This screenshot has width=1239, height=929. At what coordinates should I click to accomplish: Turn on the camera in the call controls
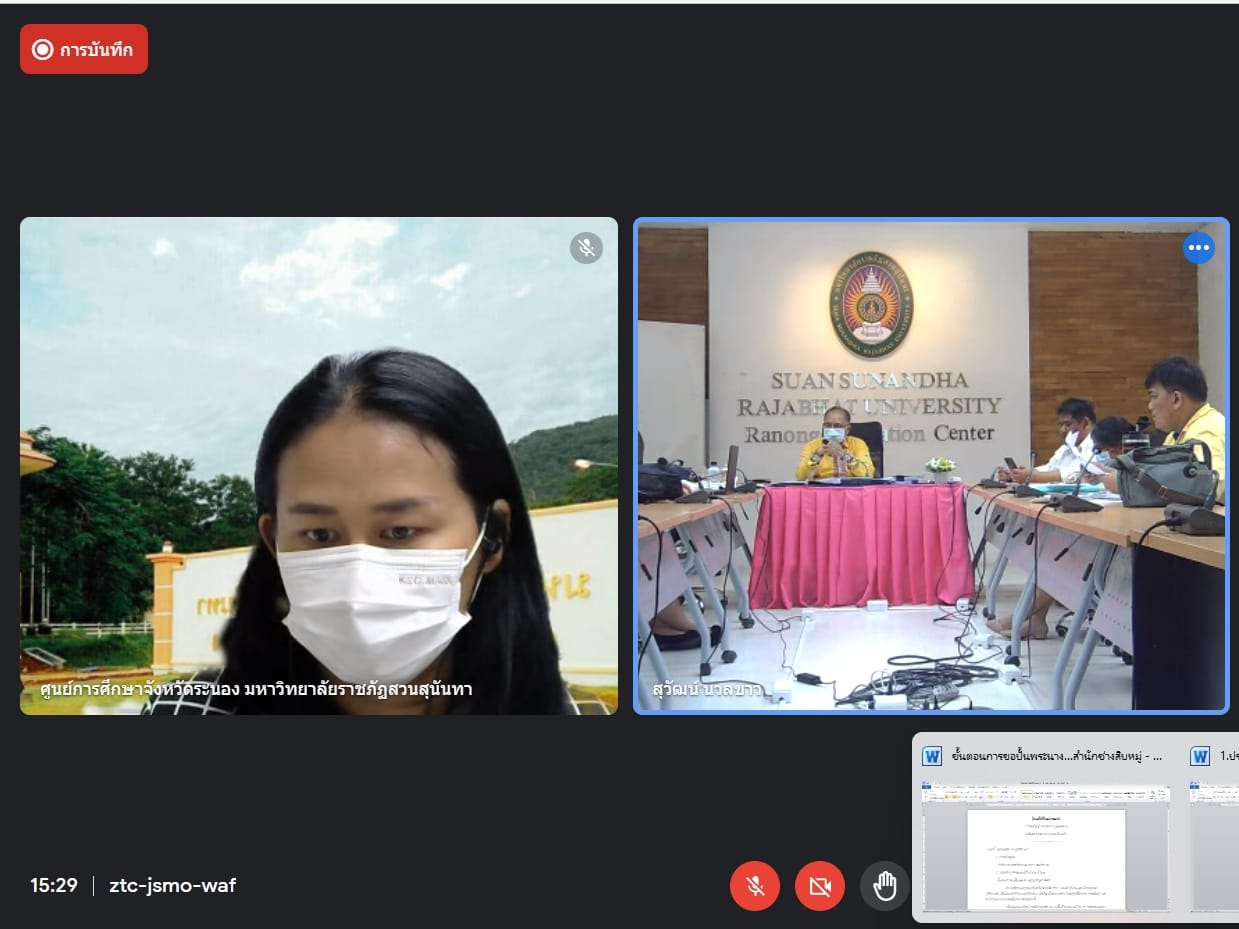point(820,886)
